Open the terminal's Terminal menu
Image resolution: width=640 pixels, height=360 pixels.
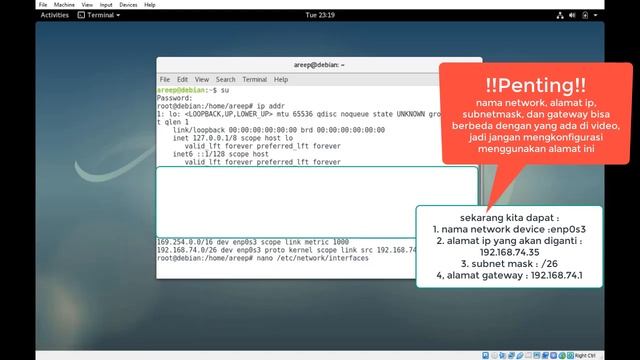(x=254, y=80)
